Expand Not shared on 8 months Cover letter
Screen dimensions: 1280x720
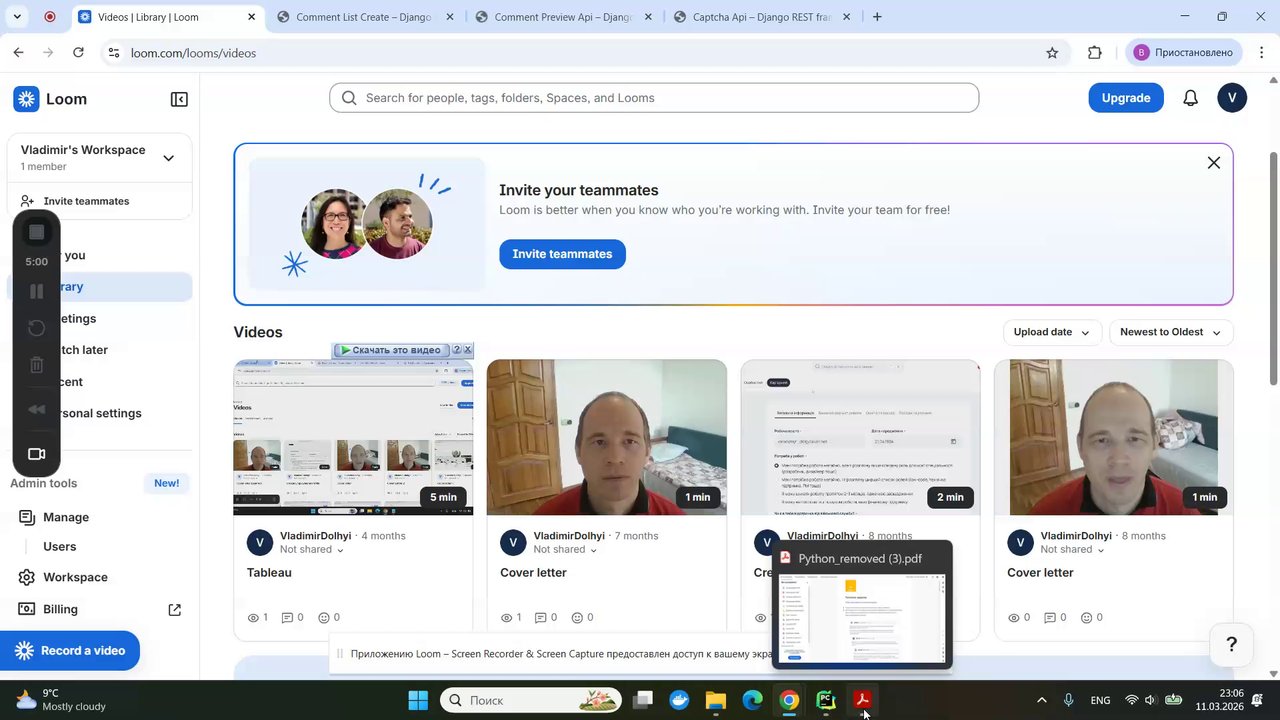(x=1072, y=550)
